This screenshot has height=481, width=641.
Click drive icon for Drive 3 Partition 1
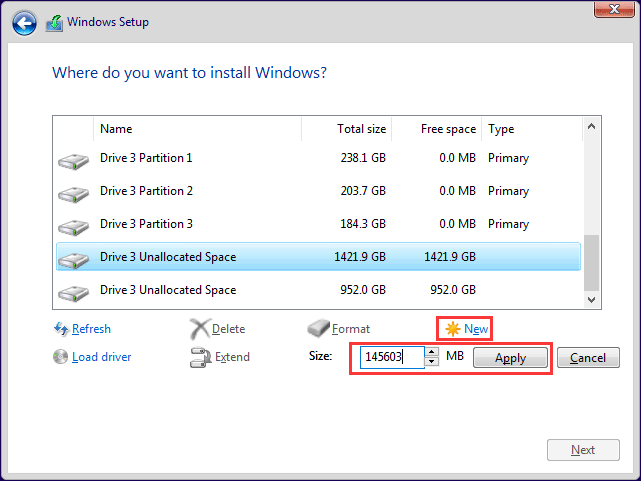tap(73, 161)
